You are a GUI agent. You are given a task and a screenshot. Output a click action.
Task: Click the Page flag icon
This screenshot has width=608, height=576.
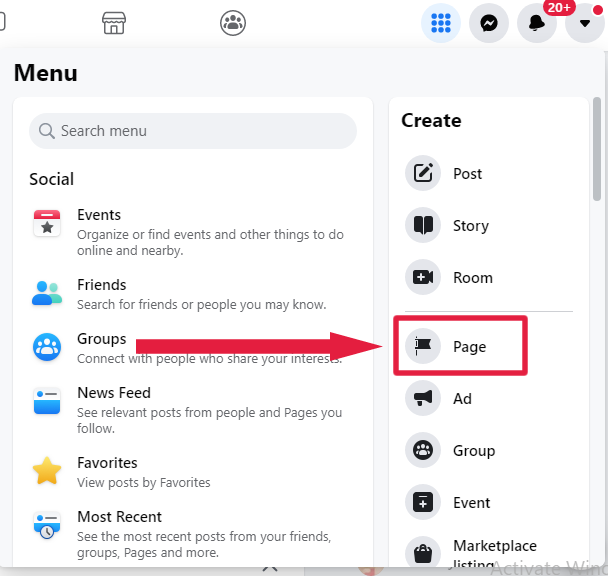[x=423, y=346]
